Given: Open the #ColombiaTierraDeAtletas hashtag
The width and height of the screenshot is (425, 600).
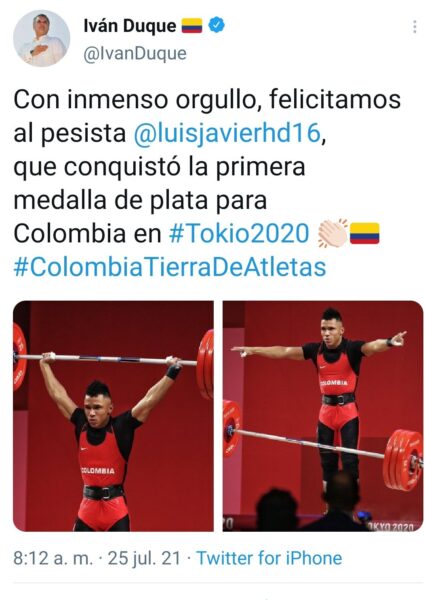Looking at the screenshot, I should pyautogui.click(x=170, y=267).
